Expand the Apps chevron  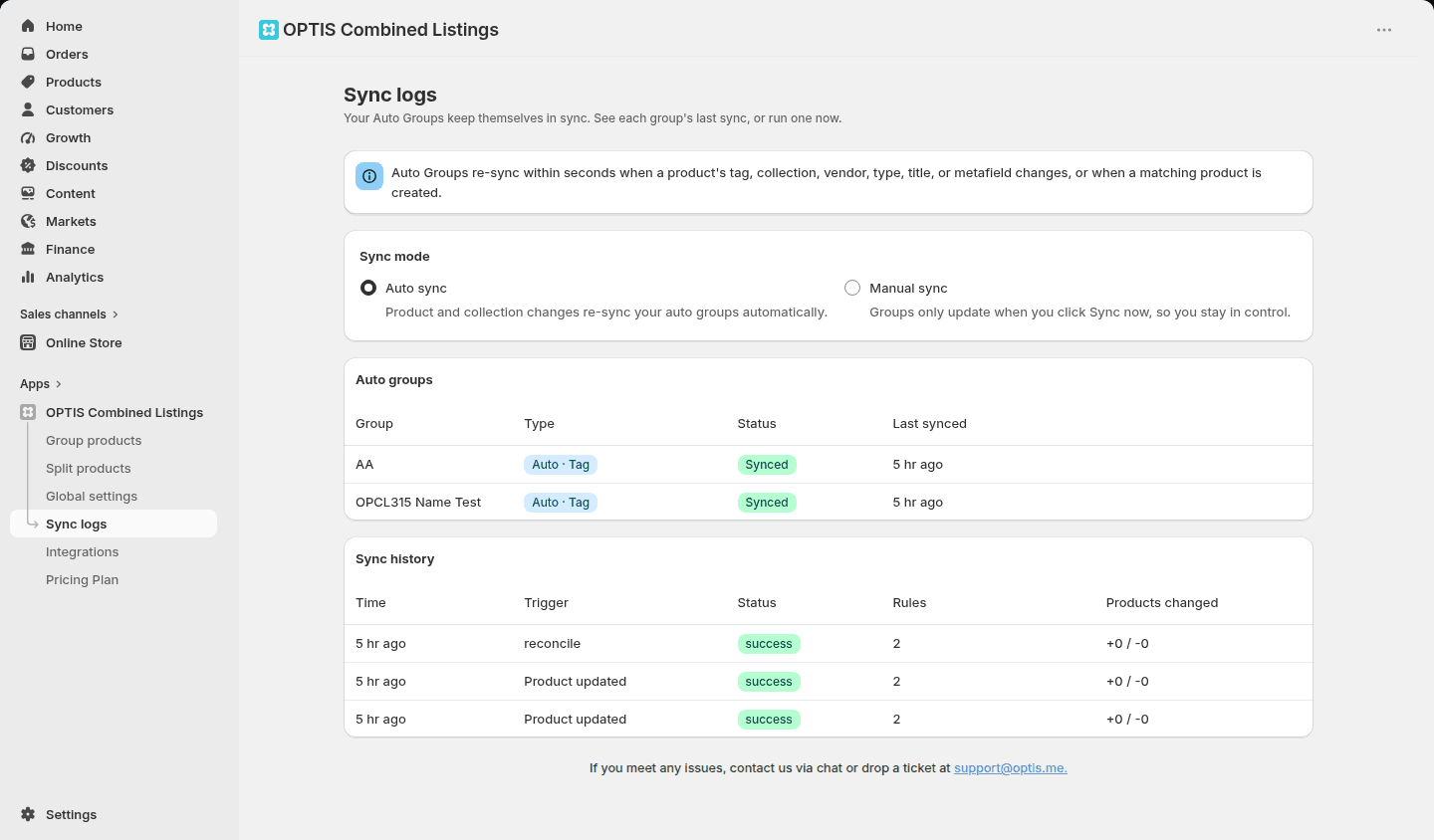coord(59,384)
